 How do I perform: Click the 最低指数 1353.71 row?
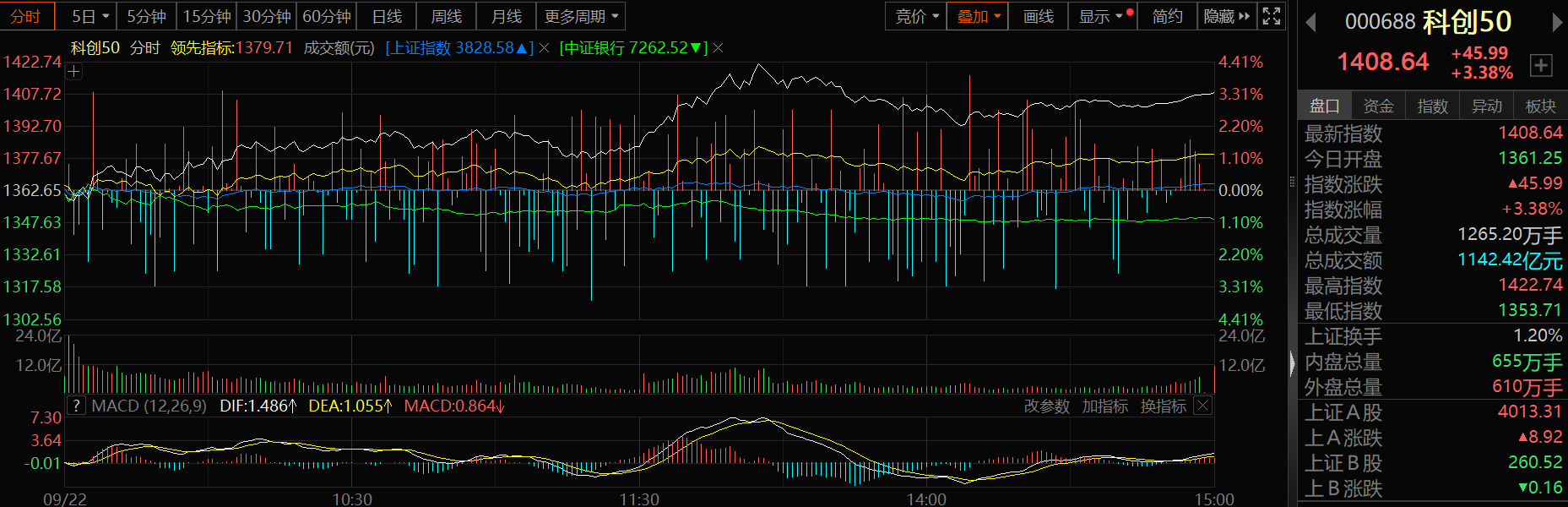coord(1433,311)
